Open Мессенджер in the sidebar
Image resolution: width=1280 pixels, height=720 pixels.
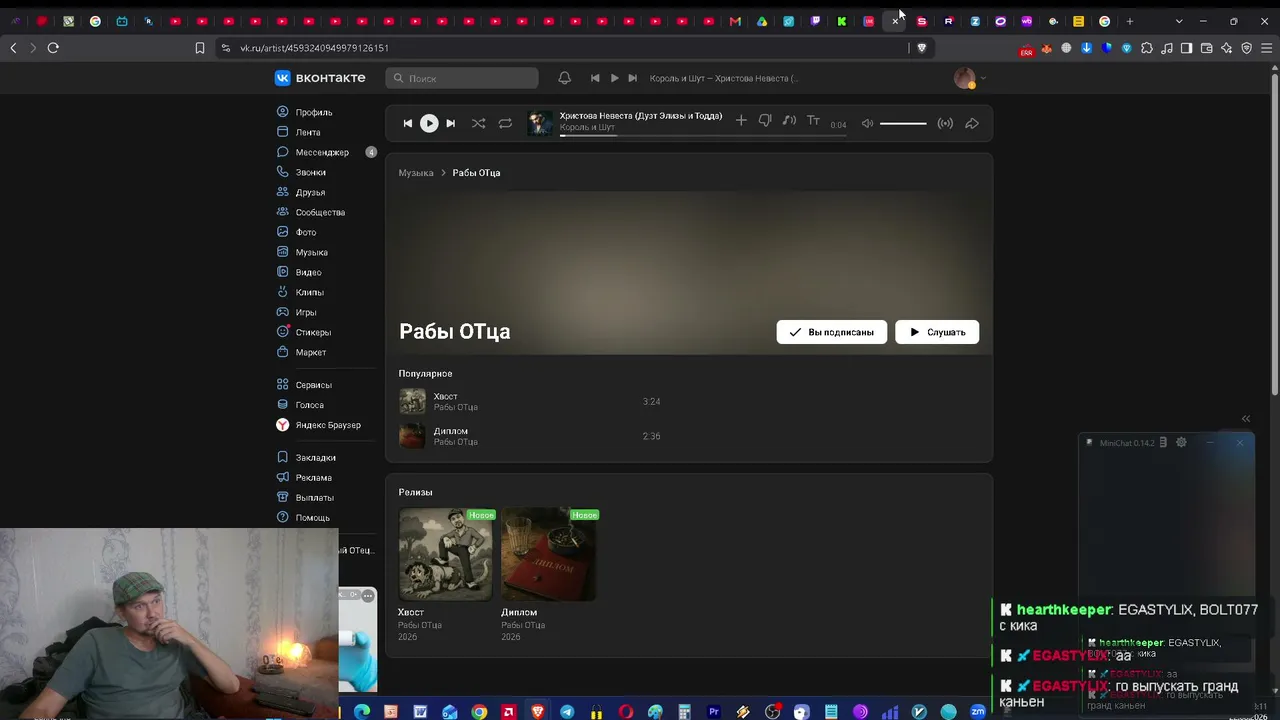312,152
